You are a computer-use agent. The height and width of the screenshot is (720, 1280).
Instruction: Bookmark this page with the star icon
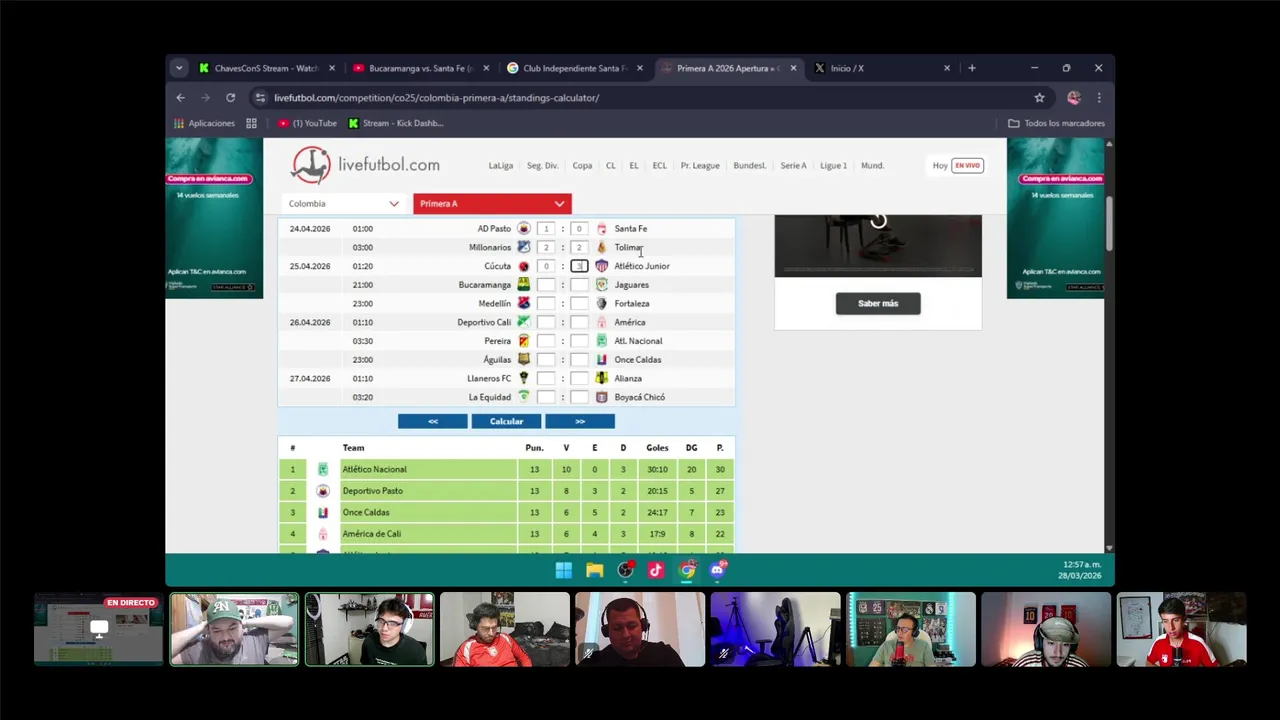(x=1039, y=98)
